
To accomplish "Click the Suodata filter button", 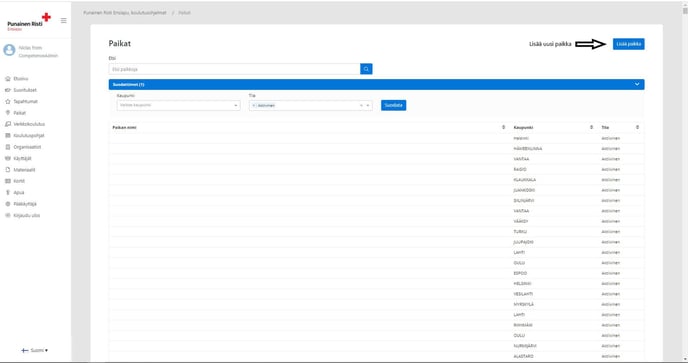I will [394, 105].
